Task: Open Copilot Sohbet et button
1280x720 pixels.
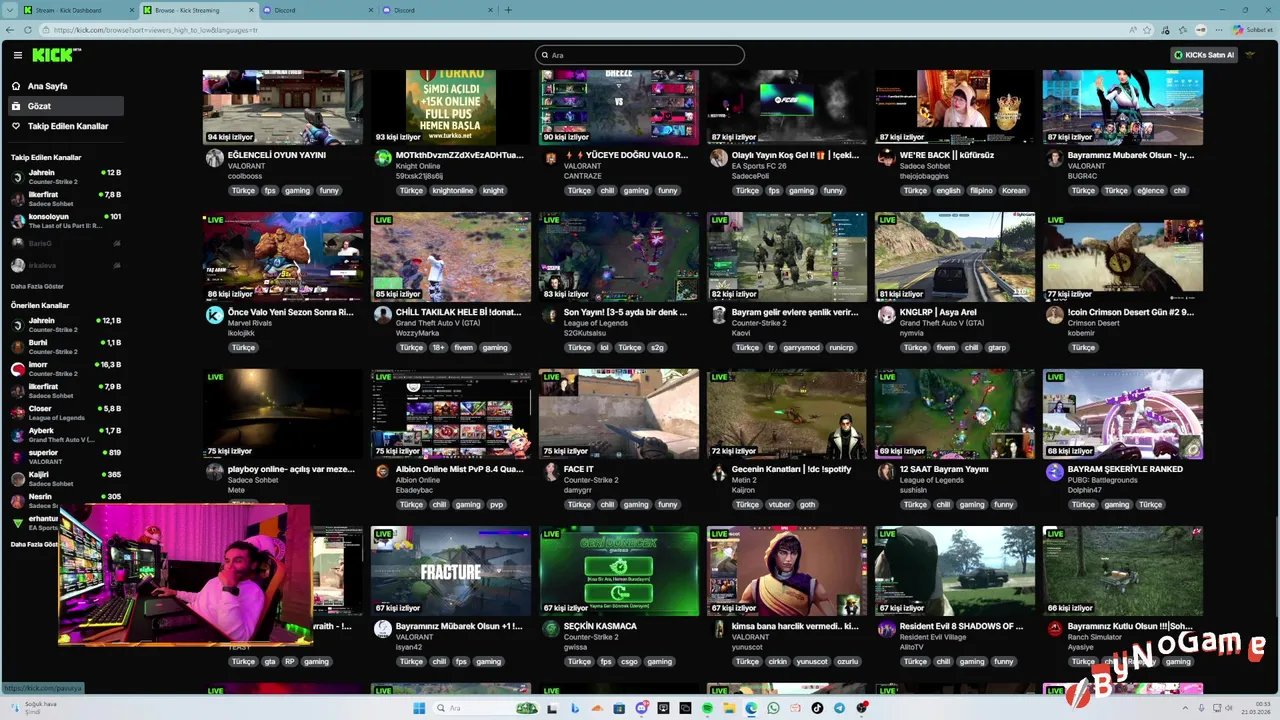Action: [1253, 30]
